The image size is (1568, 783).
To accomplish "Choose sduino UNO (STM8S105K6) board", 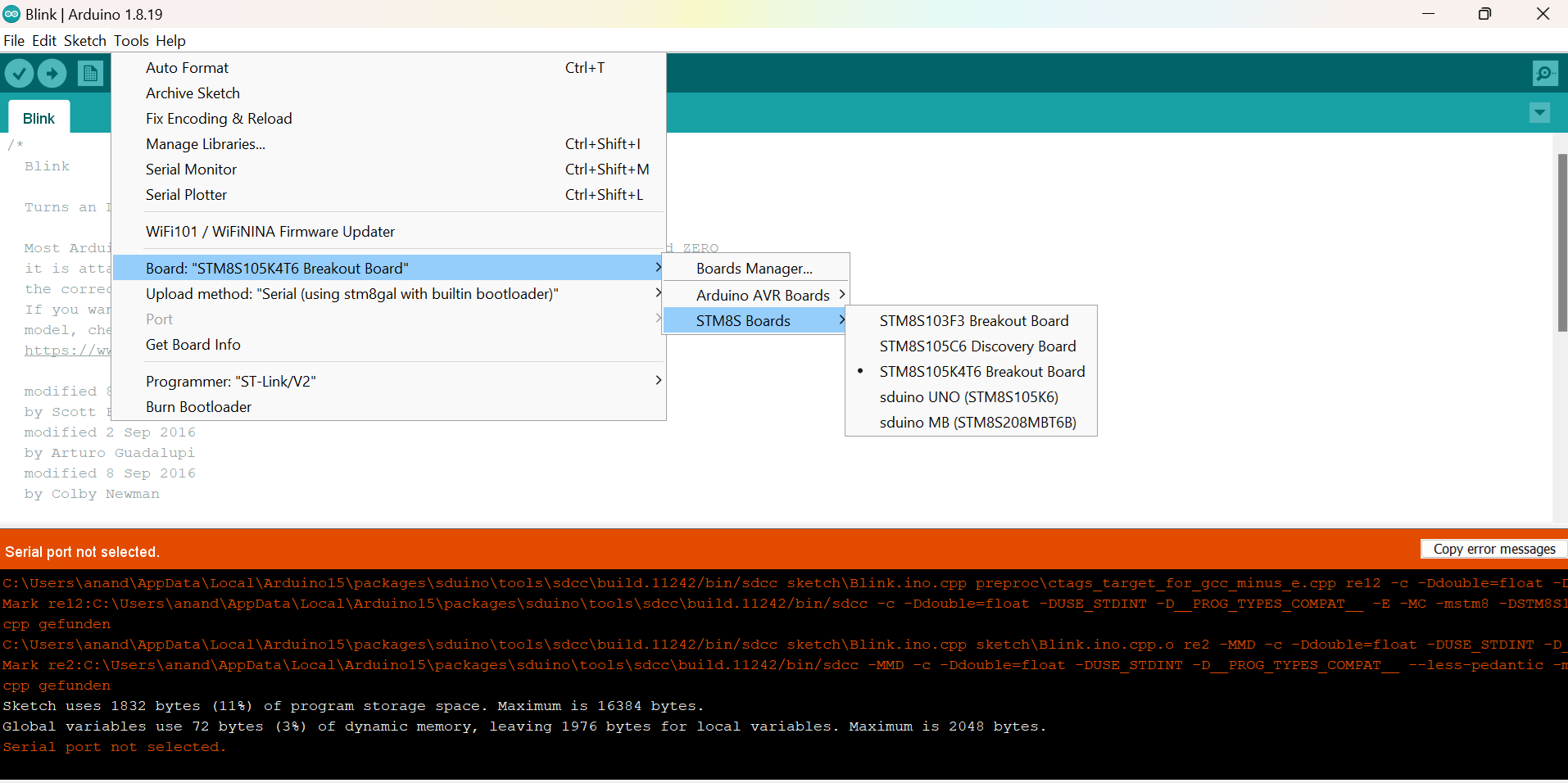I will [972, 397].
